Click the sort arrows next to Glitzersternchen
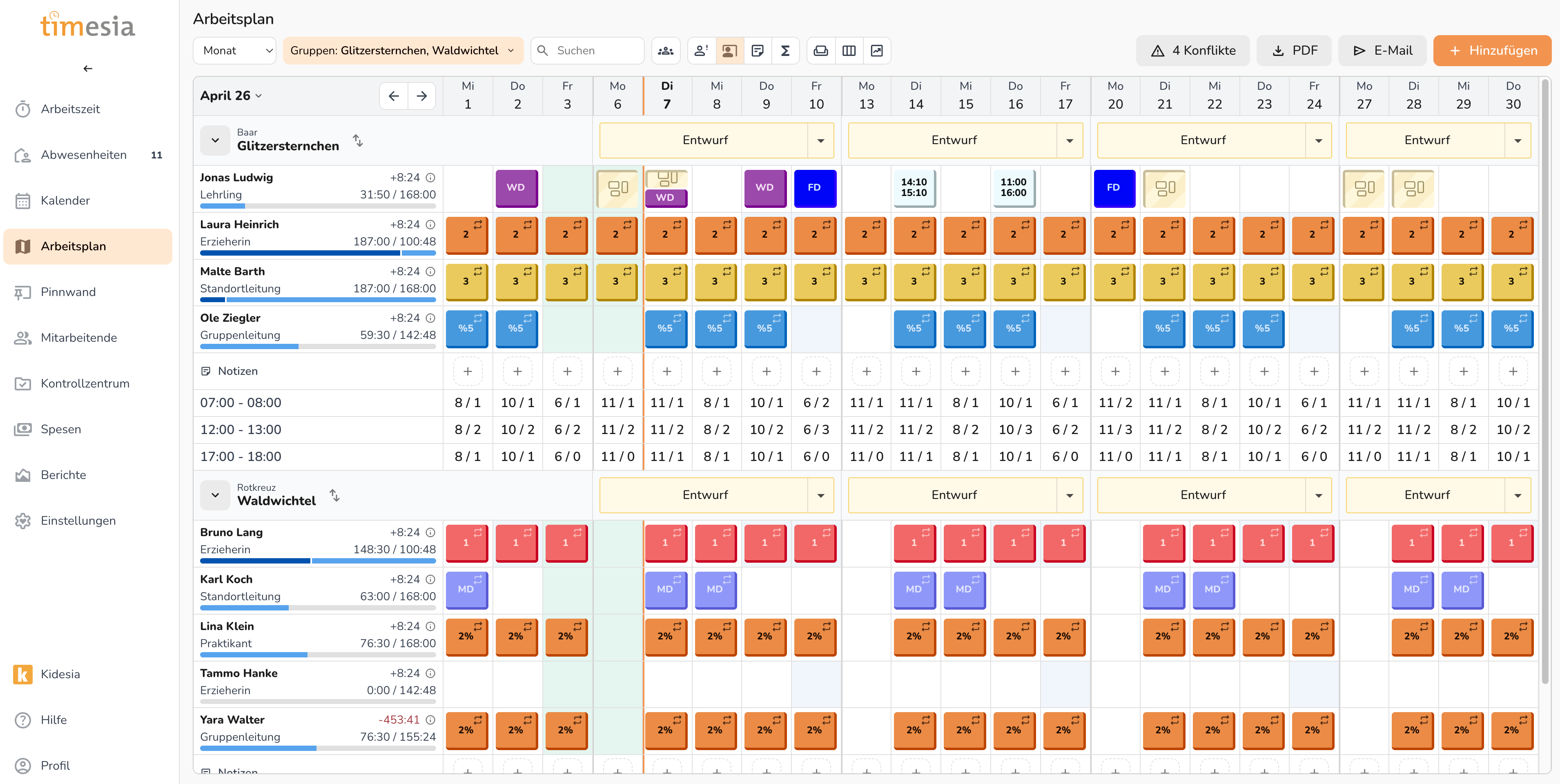Screen dimensions: 1560x784 358,140
